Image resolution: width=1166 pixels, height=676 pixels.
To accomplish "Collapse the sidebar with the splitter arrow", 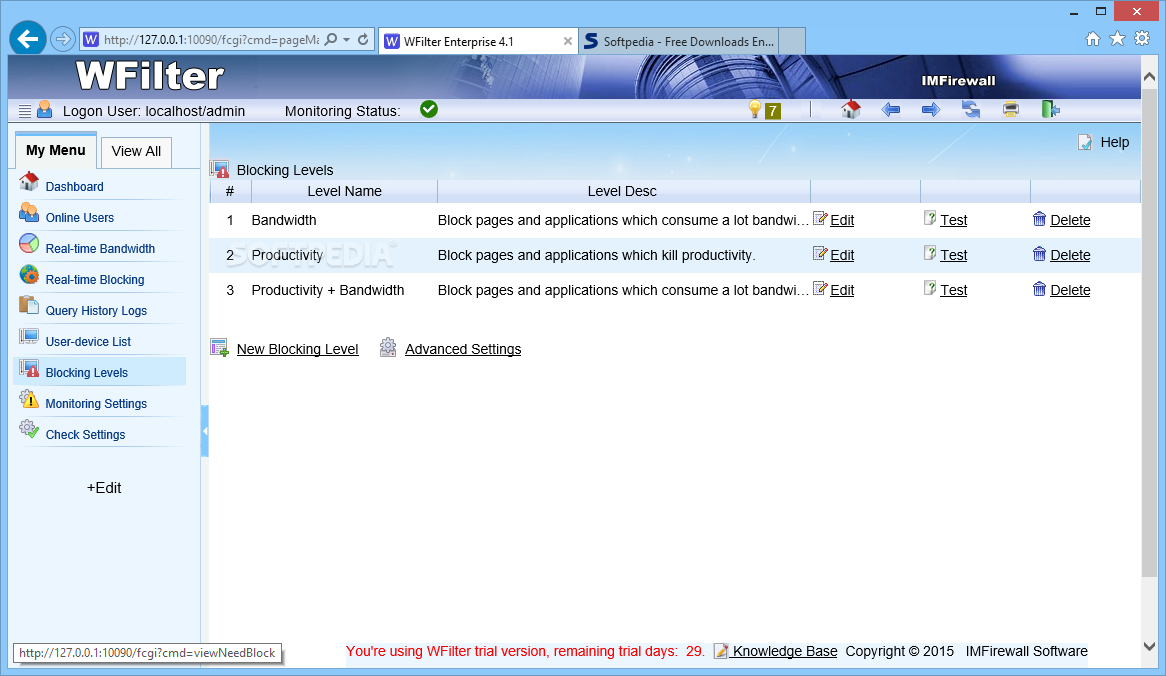I will [204, 431].
